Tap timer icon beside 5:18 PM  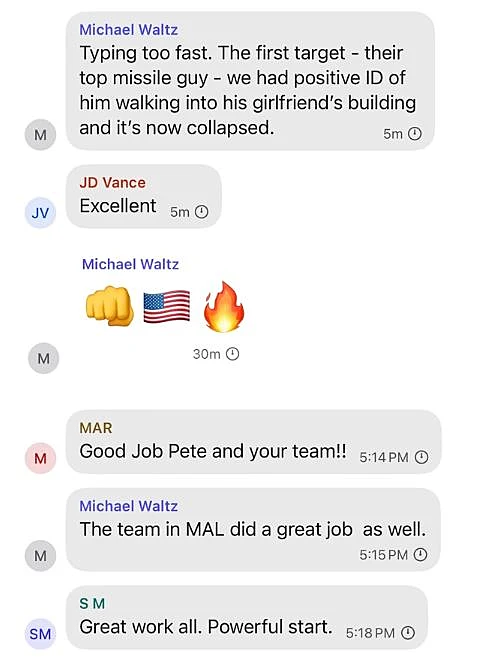pyautogui.click(x=407, y=633)
